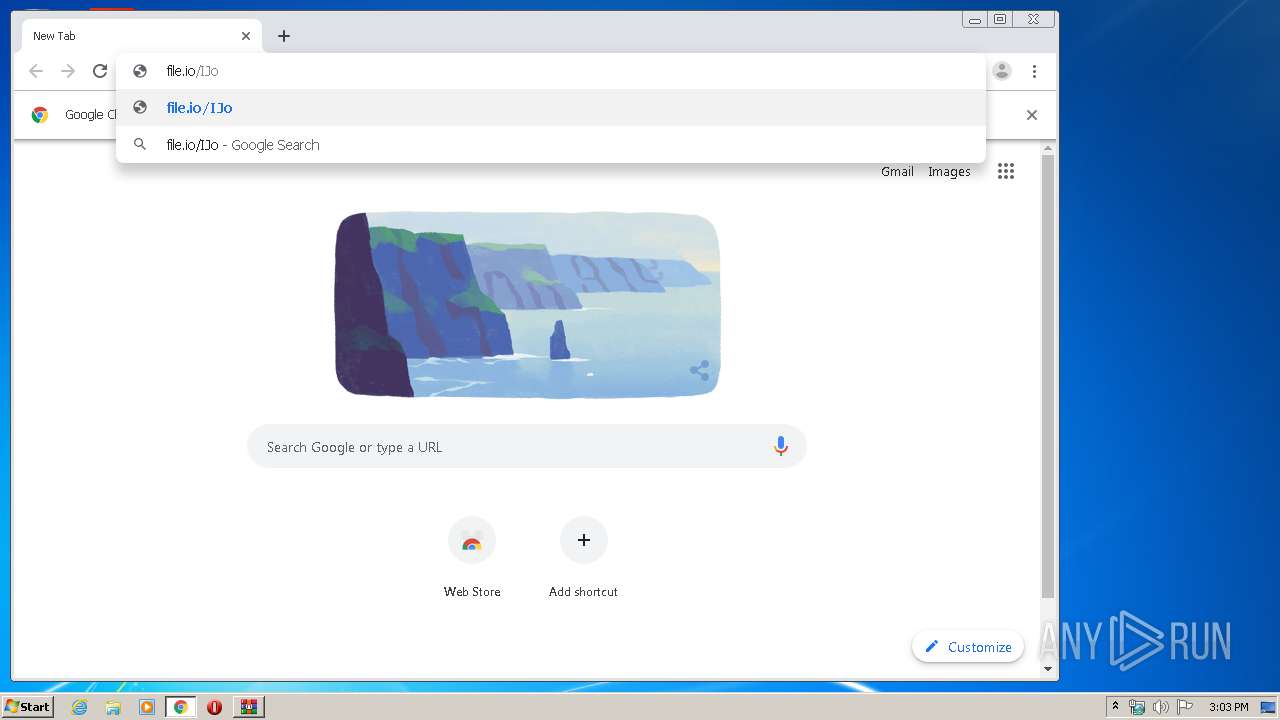The image size is (1280, 720).
Task: Select the file.io/IJo URL suggestion
Action: (551, 108)
